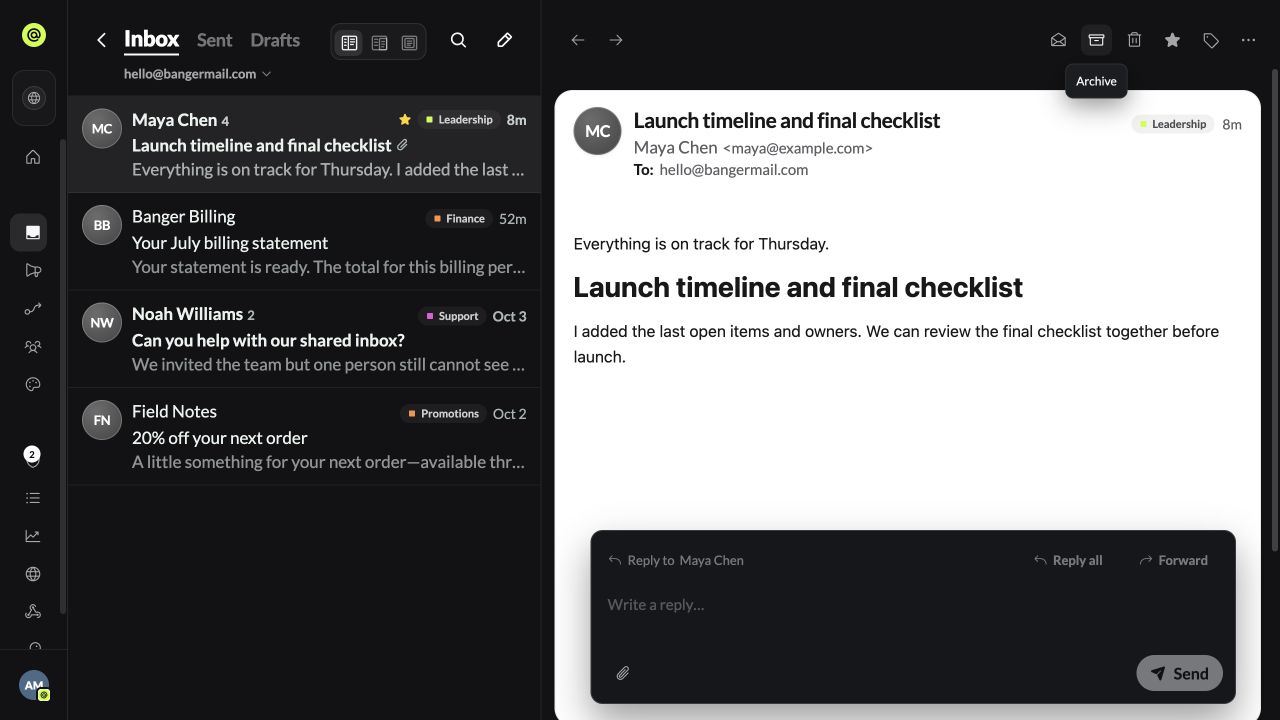1280x720 pixels.
Task: Open the three-dot more actions menu
Action: click(1248, 40)
